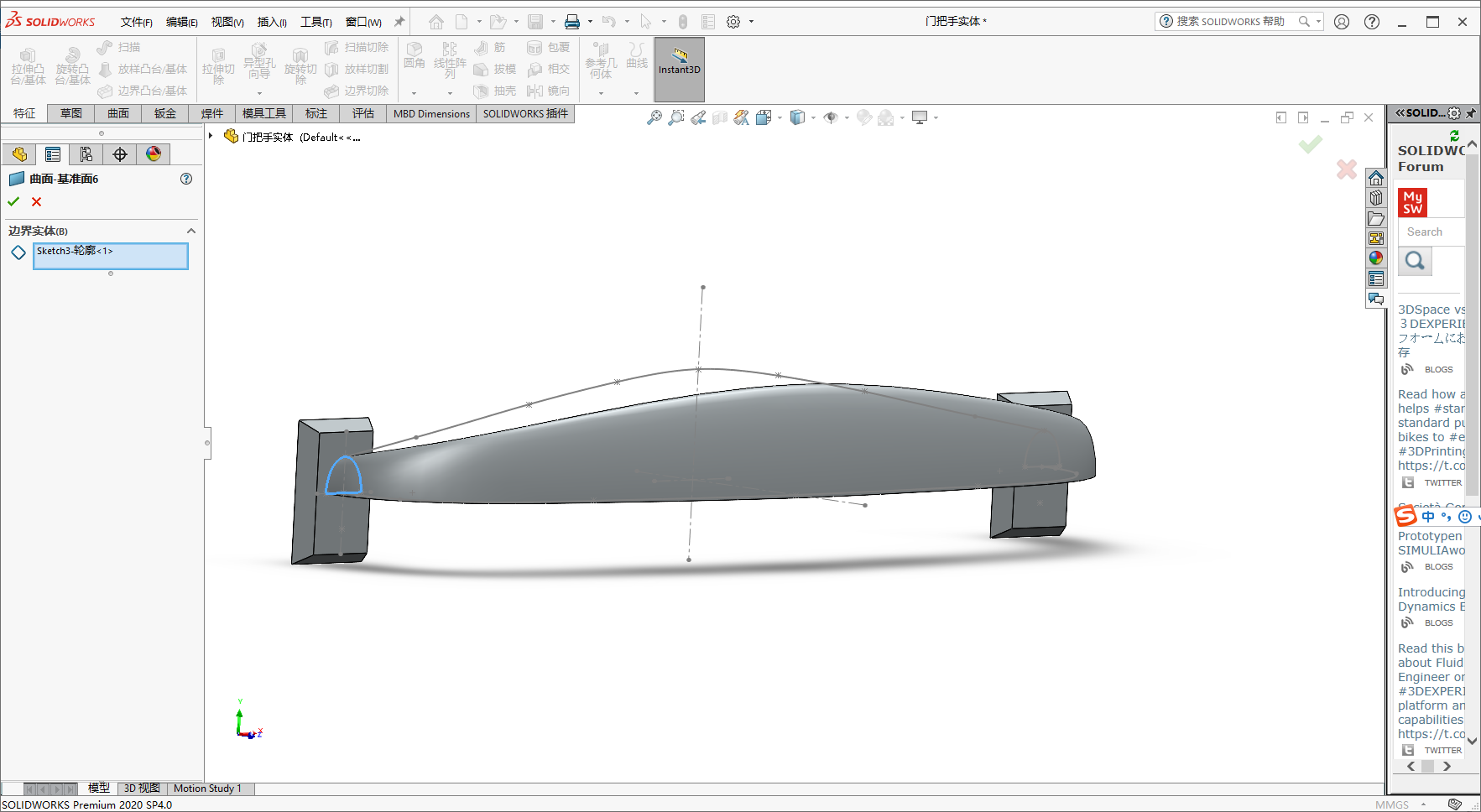The image size is (1481, 812).
Task: Open the File Explorer folder icon in task pane
Action: click(x=1376, y=219)
